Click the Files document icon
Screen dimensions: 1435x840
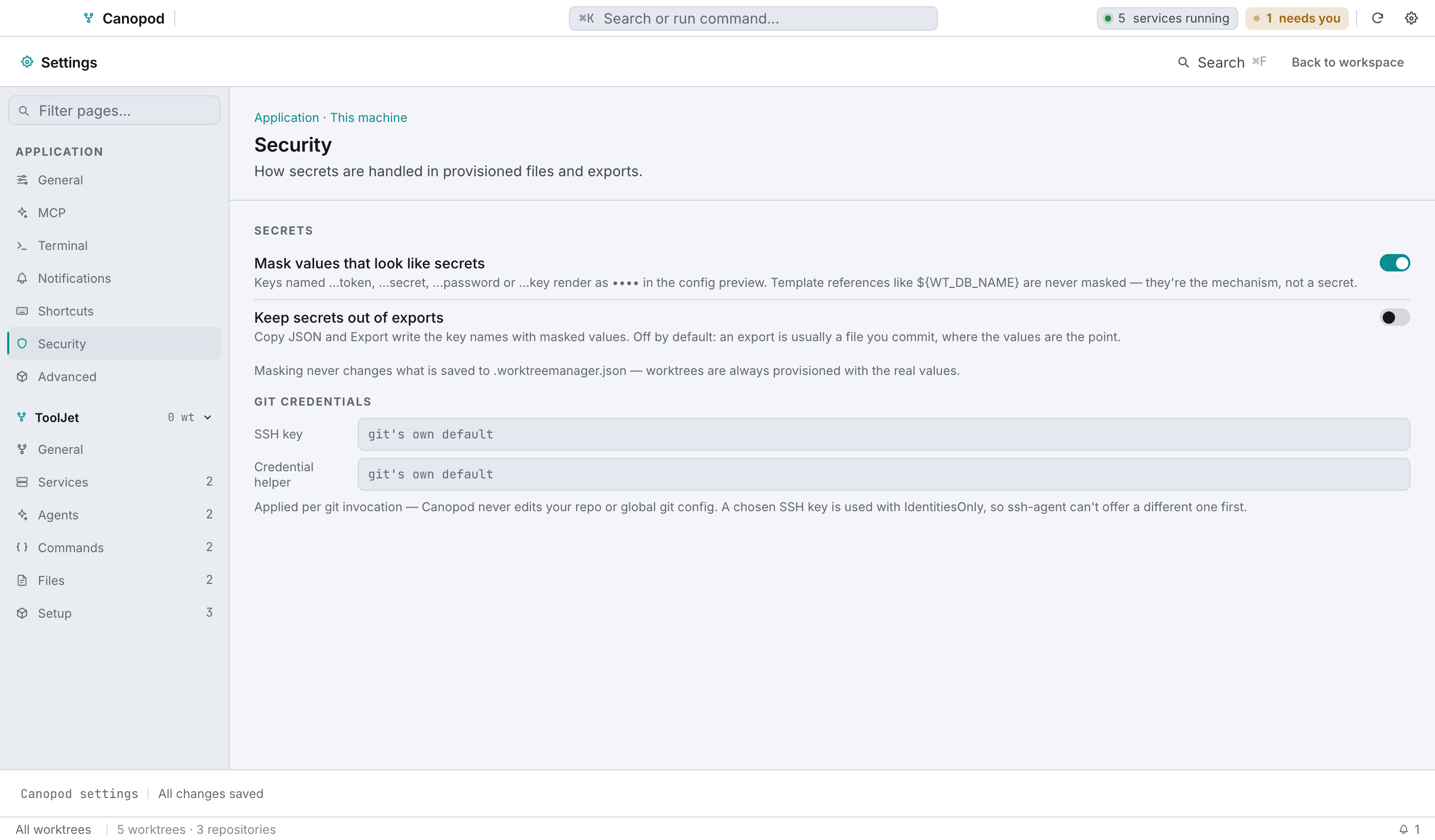coord(22,580)
